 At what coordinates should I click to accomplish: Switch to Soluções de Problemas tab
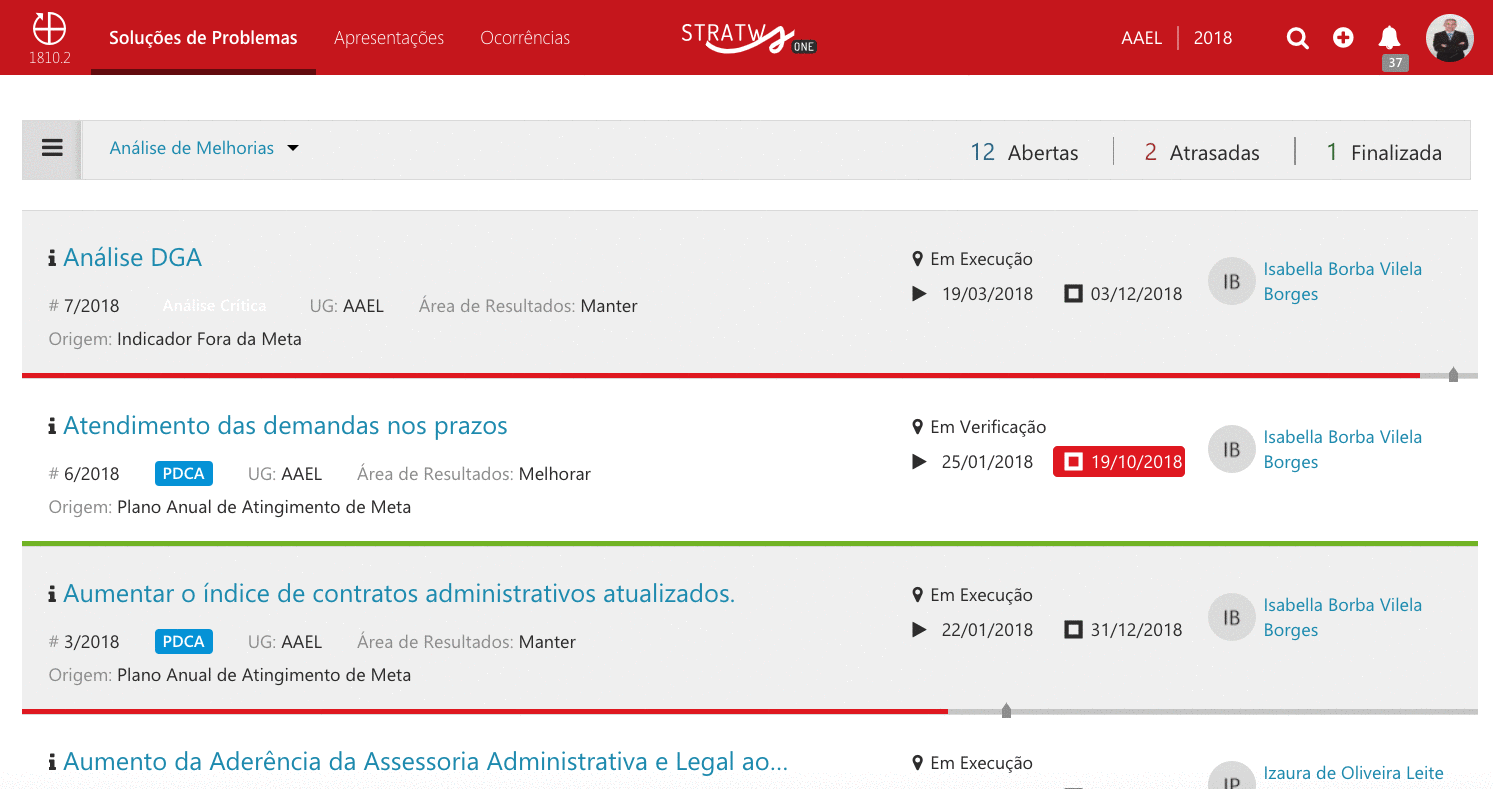[203, 38]
